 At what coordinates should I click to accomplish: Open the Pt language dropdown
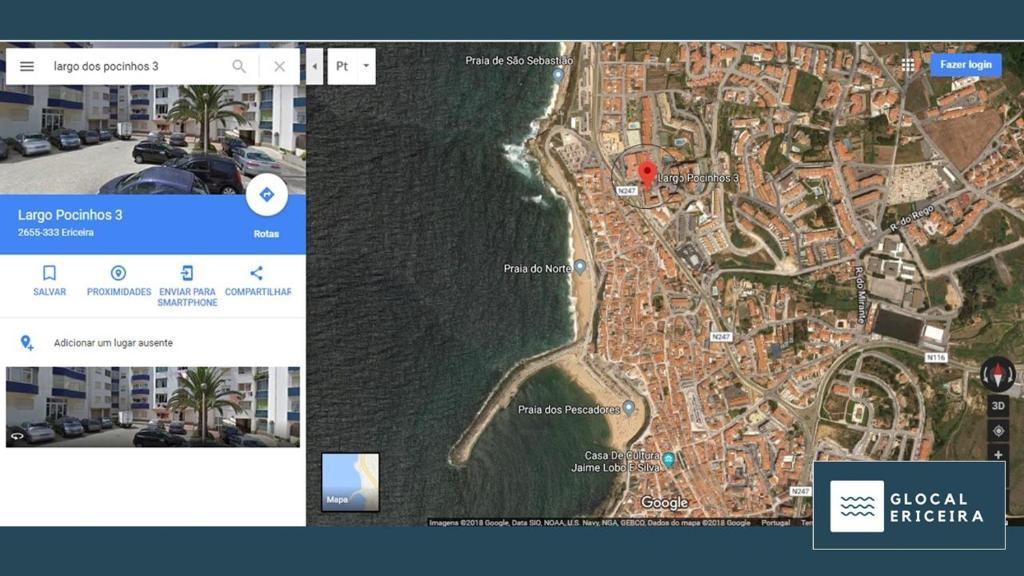351,66
